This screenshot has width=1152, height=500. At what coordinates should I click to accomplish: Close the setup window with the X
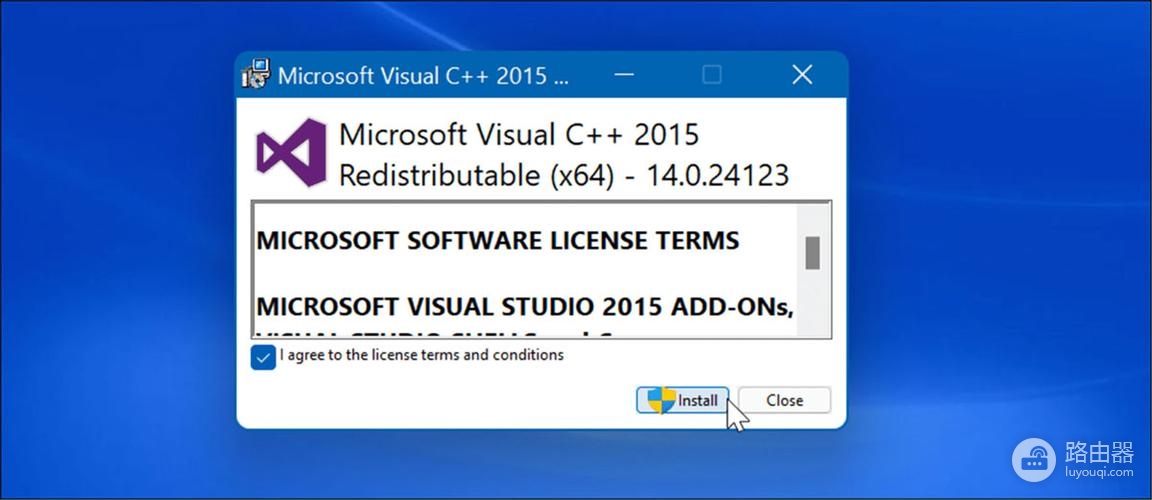(x=801, y=75)
